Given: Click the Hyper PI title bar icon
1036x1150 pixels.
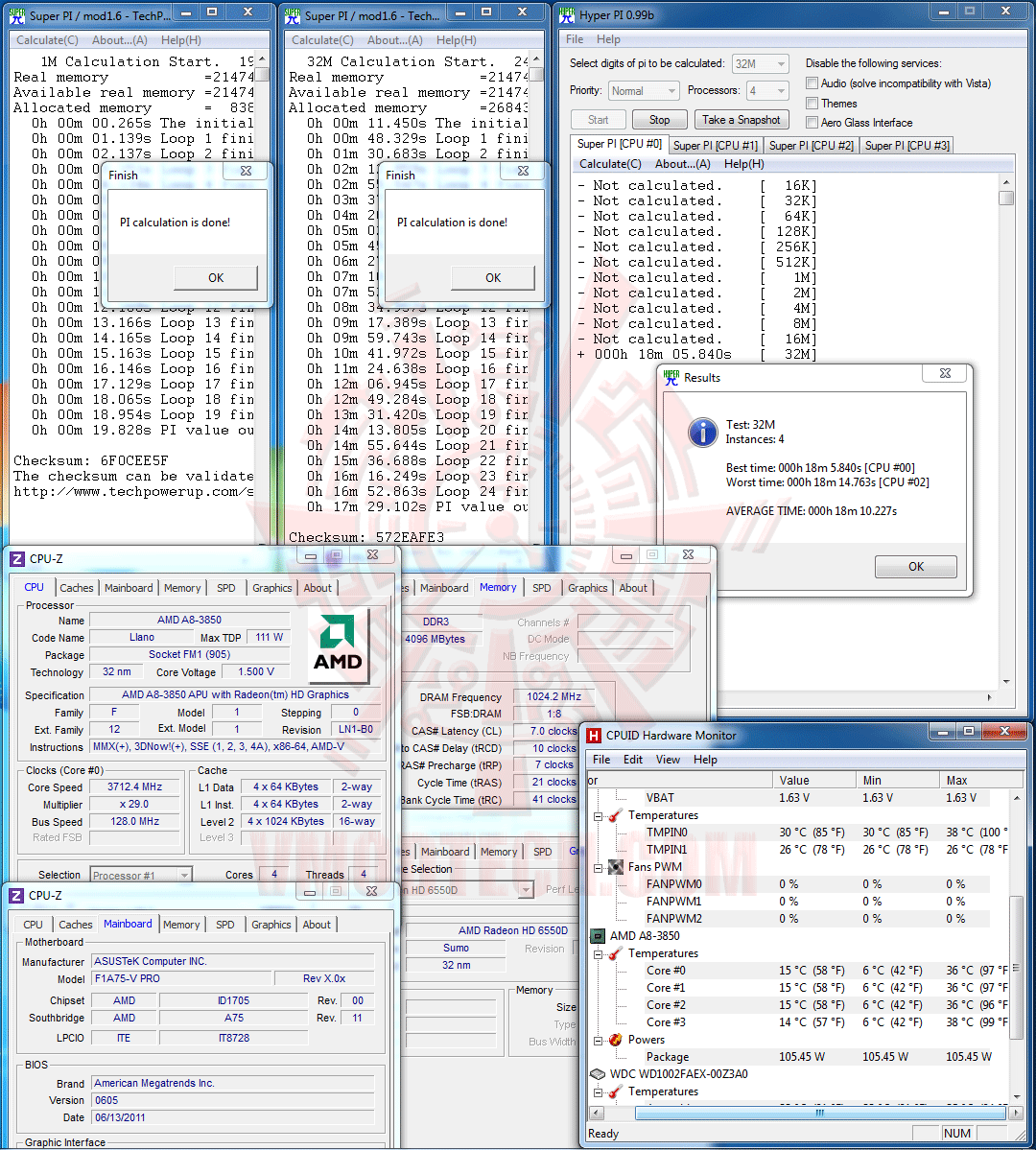Looking at the screenshot, I should tap(566, 14).
